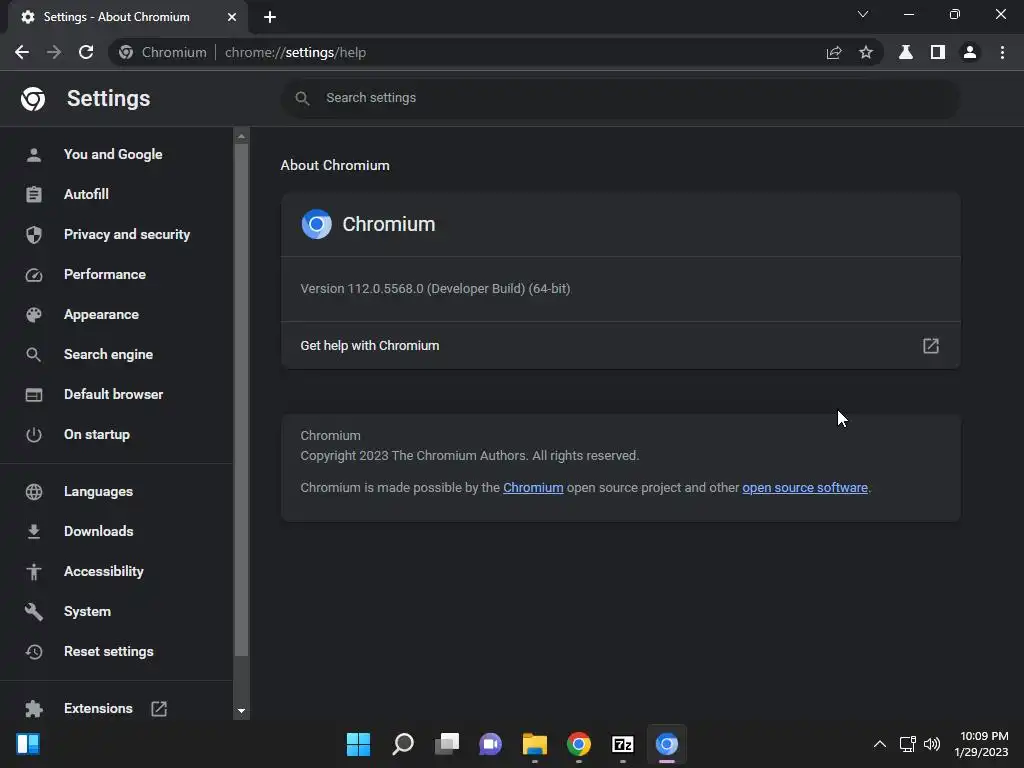Click the address bar URL chrome://settings/help
Viewport: 1024px width, 768px height.
click(295, 52)
